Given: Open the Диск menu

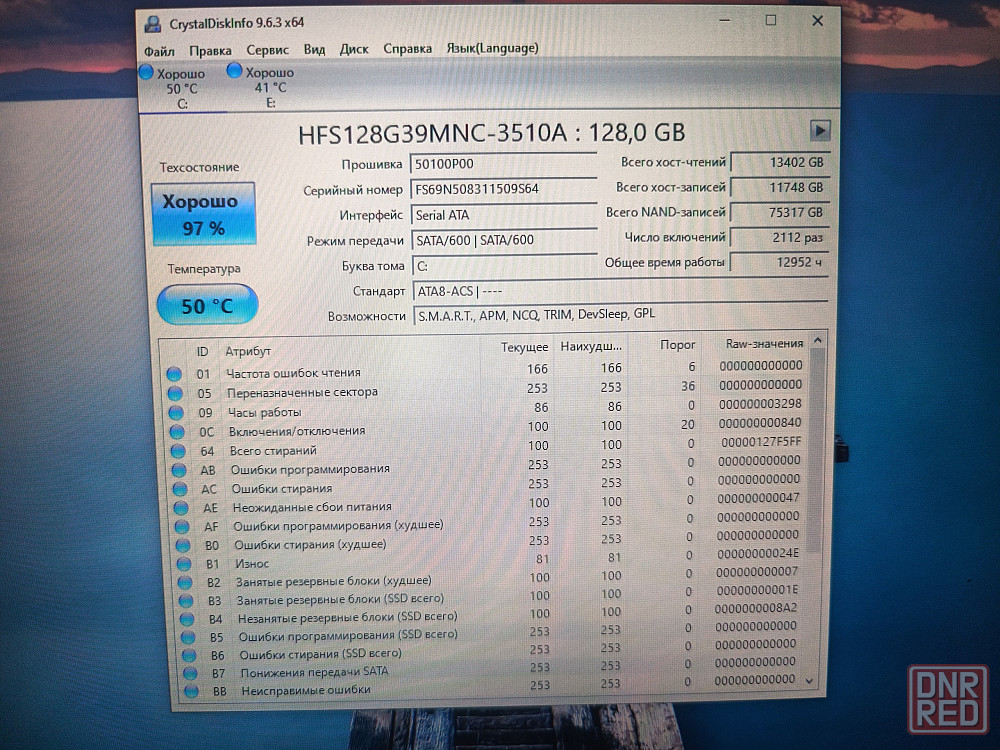Looking at the screenshot, I should (354, 49).
